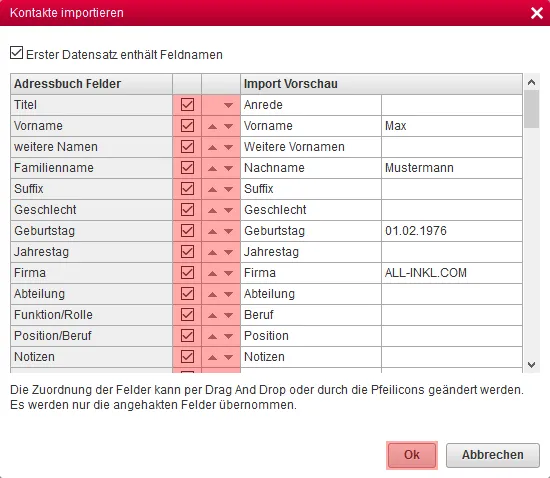This screenshot has width=550, height=478.
Task: Move Vorname row down with arrow
Action: point(228,126)
